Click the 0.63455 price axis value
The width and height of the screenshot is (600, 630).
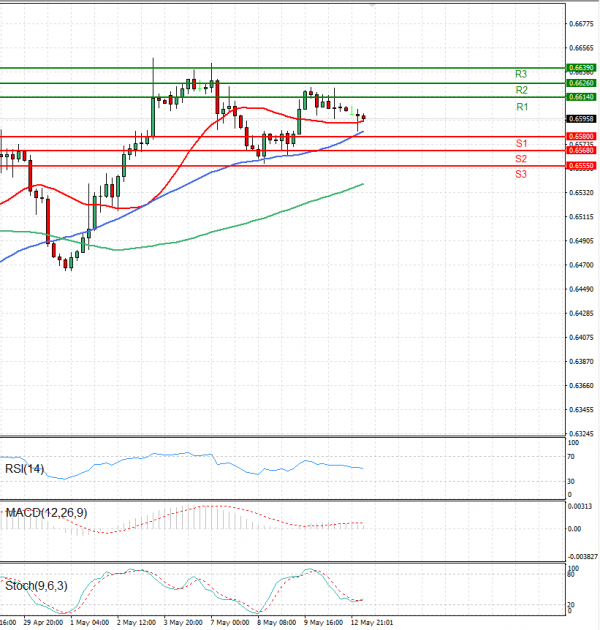(581, 410)
